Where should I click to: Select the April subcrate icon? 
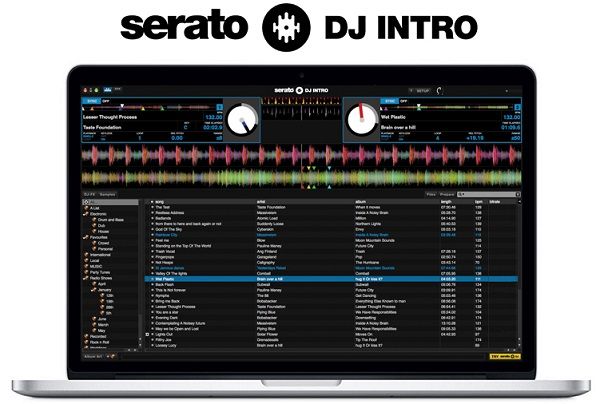coord(94,284)
